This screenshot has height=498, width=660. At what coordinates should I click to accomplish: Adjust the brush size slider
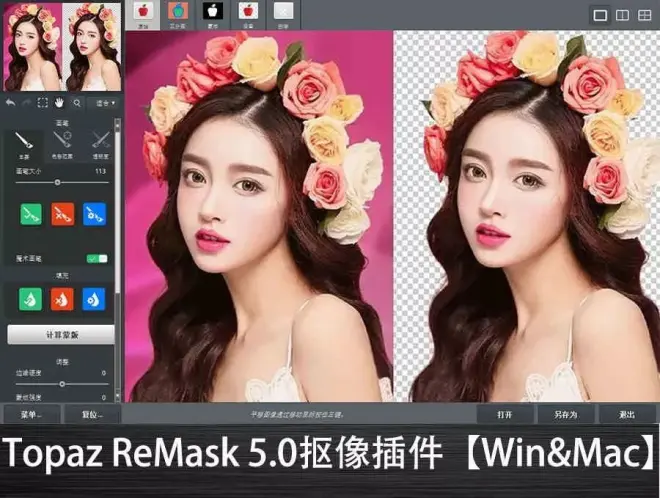click(56, 182)
